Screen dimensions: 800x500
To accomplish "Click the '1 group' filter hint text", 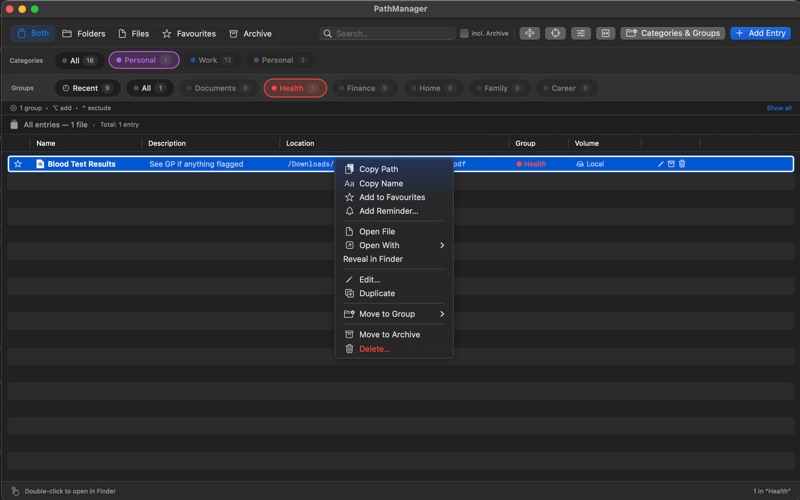I will point(30,108).
